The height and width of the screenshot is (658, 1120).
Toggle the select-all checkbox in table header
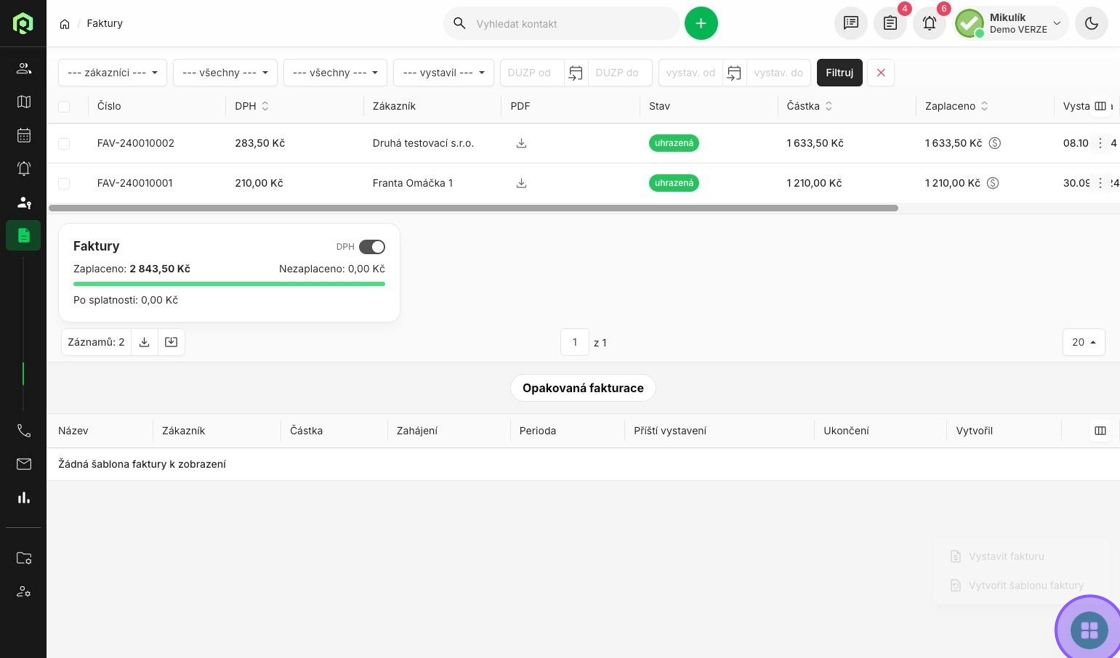64,106
